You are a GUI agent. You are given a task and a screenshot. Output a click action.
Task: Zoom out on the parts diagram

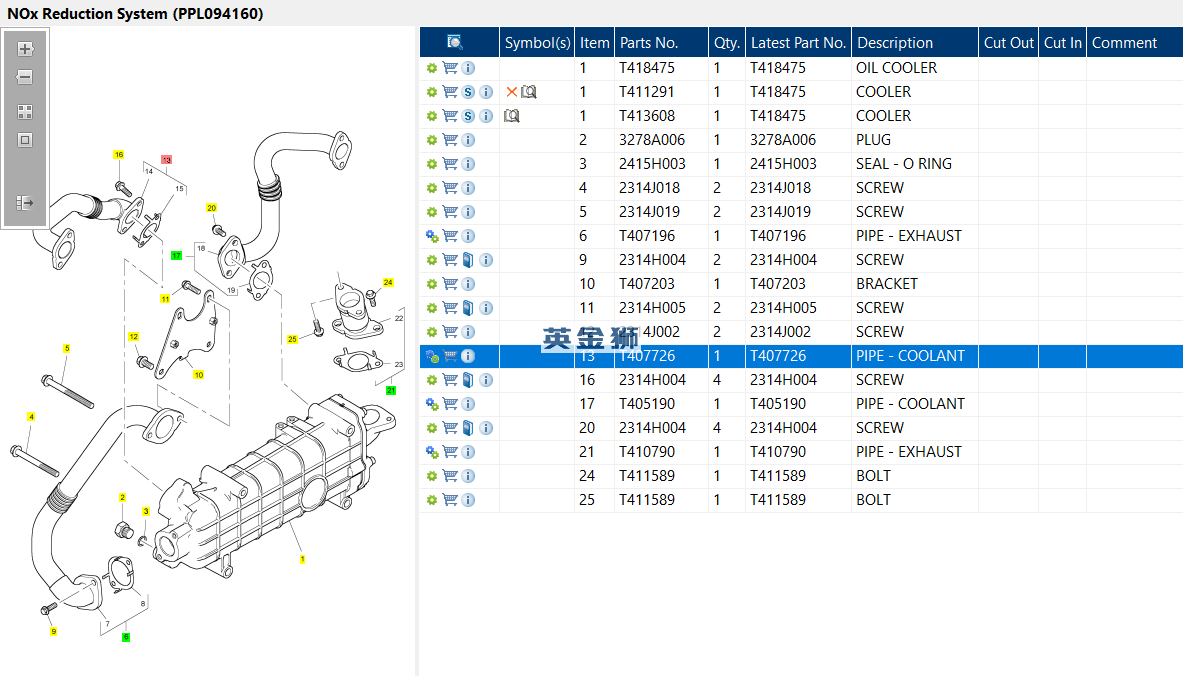coord(25,77)
